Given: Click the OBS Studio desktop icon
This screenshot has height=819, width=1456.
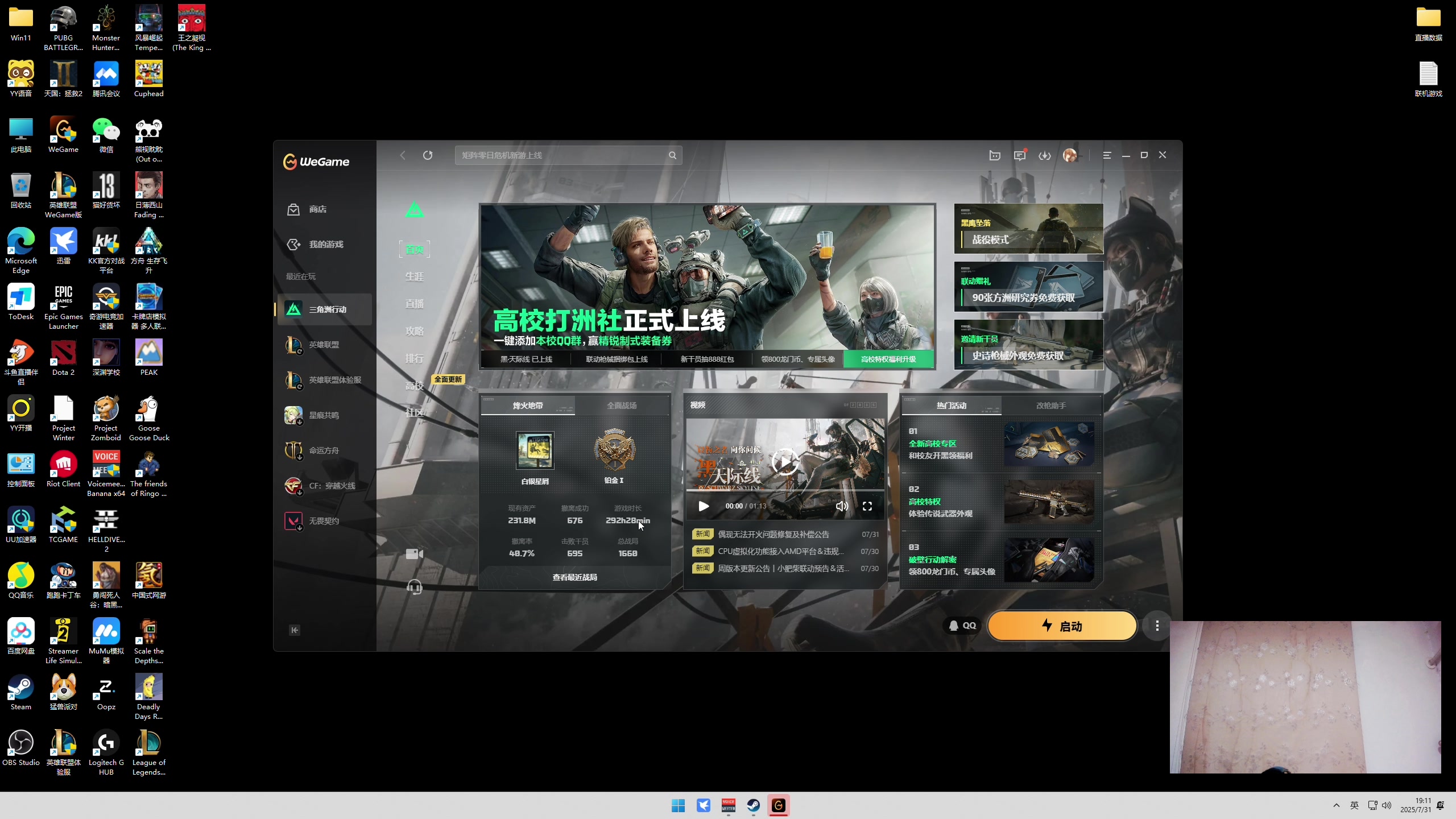Looking at the screenshot, I should point(21,748).
